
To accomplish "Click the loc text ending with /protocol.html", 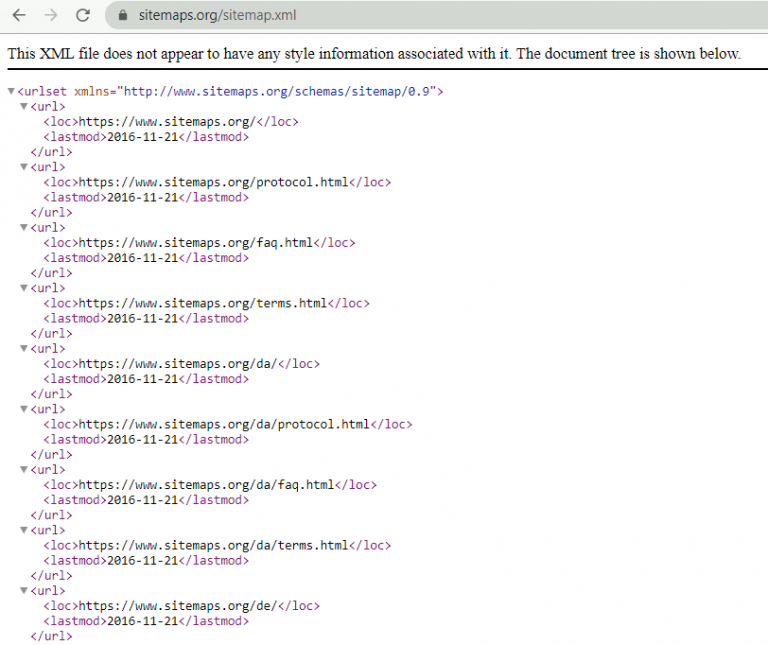I will 214,182.
